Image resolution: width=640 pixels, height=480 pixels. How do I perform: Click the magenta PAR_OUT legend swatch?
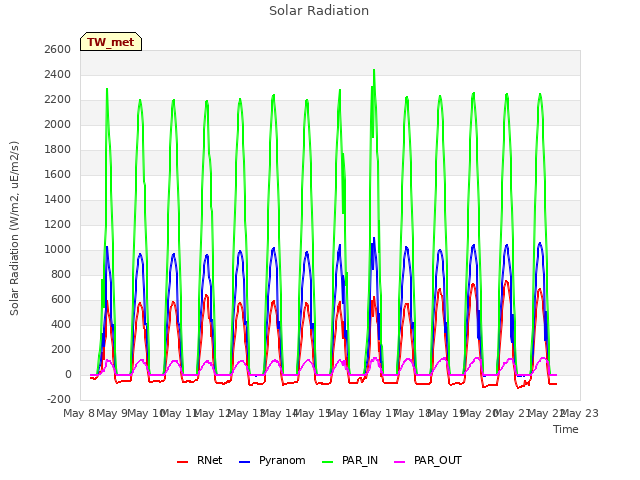coord(400,462)
